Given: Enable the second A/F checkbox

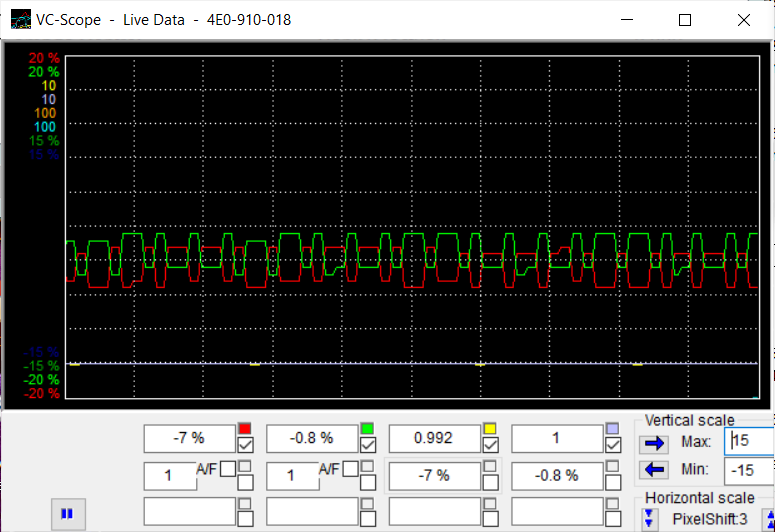Looking at the screenshot, I should click(350, 467).
